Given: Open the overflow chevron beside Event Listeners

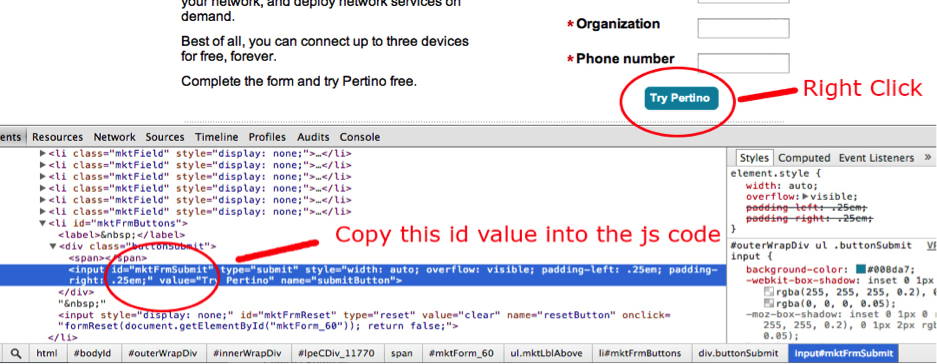Looking at the screenshot, I should point(927,158).
